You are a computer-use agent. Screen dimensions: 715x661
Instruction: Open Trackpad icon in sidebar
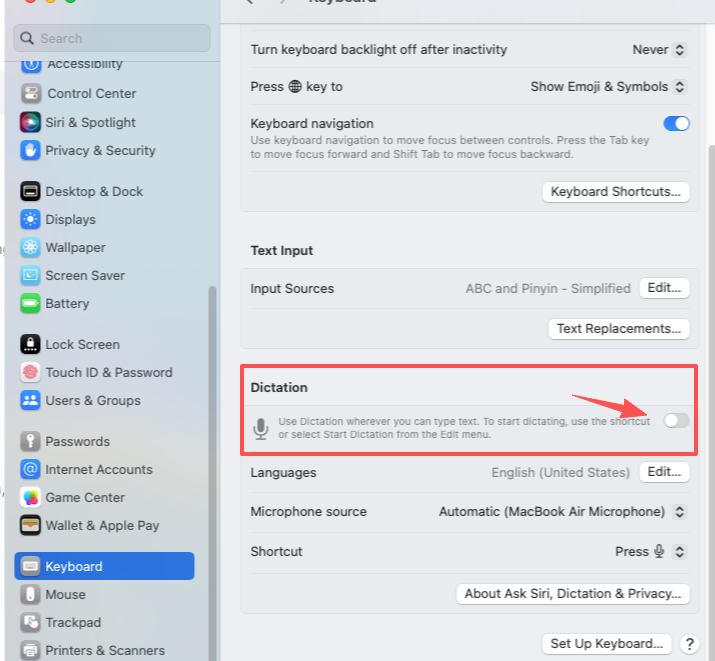[30, 622]
